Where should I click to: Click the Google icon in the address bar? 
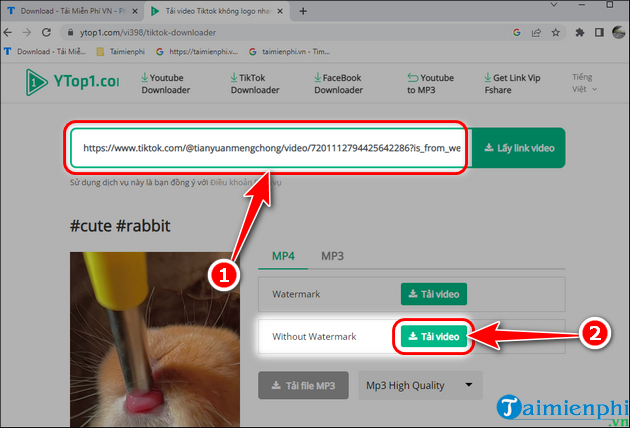pos(517,33)
